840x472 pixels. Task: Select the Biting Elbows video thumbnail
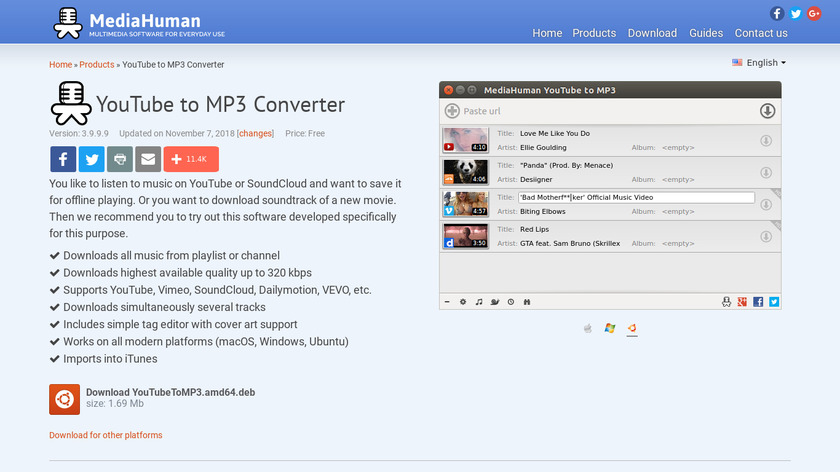point(466,204)
